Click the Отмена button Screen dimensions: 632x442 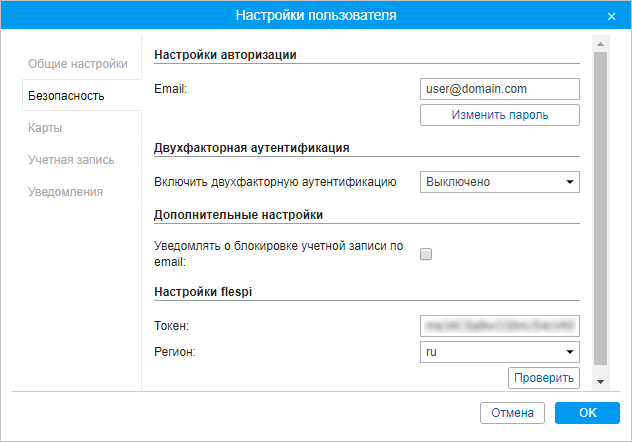click(x=513, y=413)
